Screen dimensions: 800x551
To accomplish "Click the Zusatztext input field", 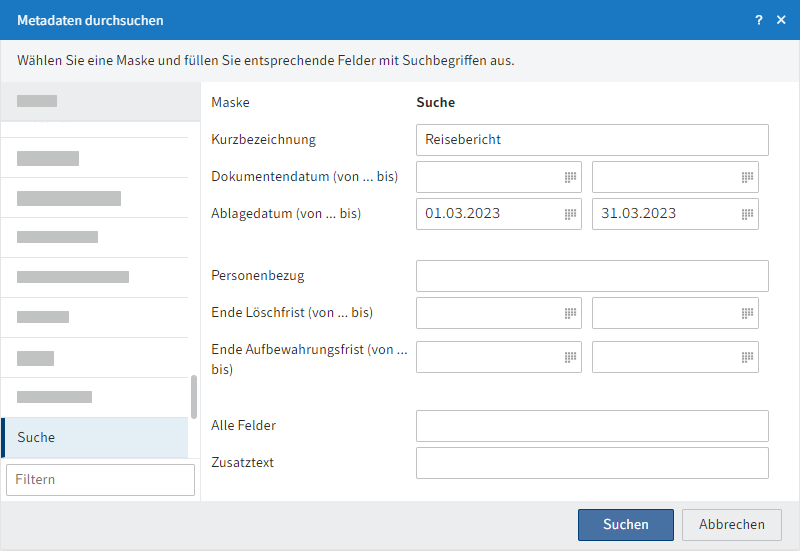I will coord(592,463).
